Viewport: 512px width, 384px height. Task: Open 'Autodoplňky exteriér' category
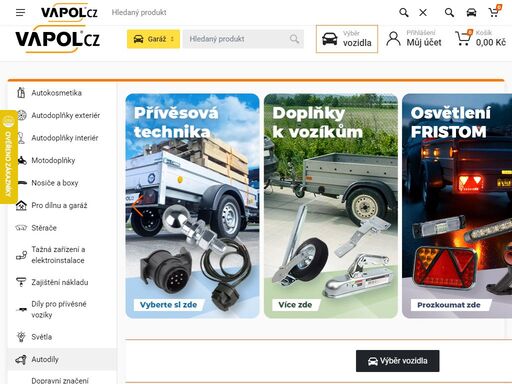(x=66, y=115)
